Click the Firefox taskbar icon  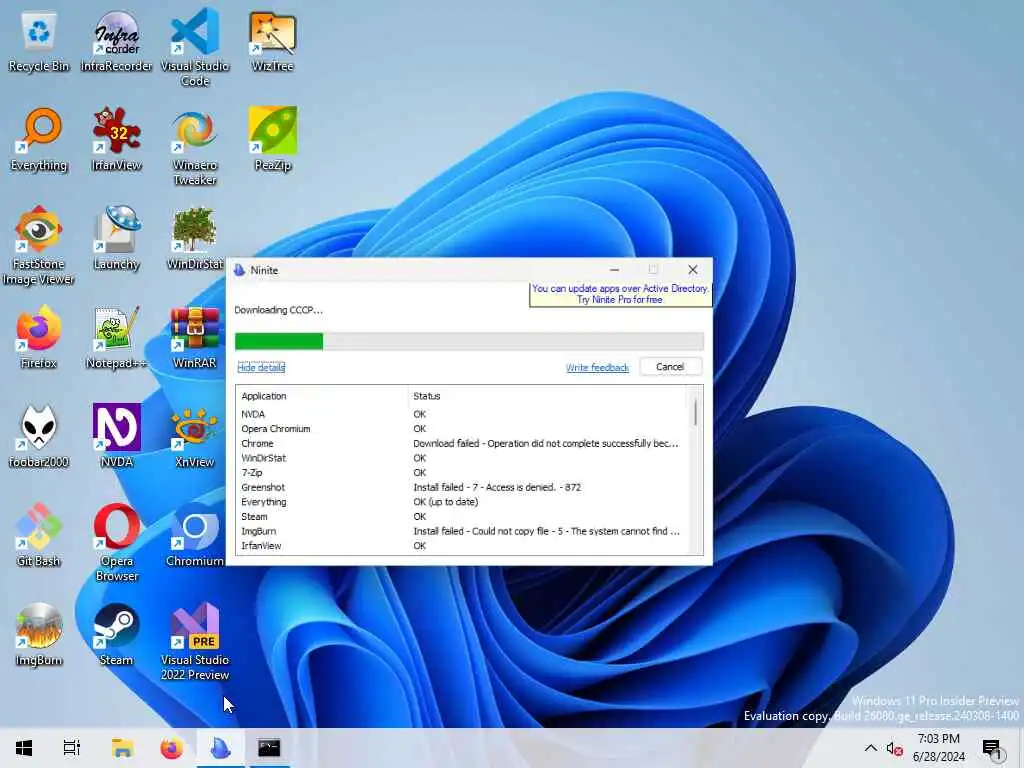point(172,748)
